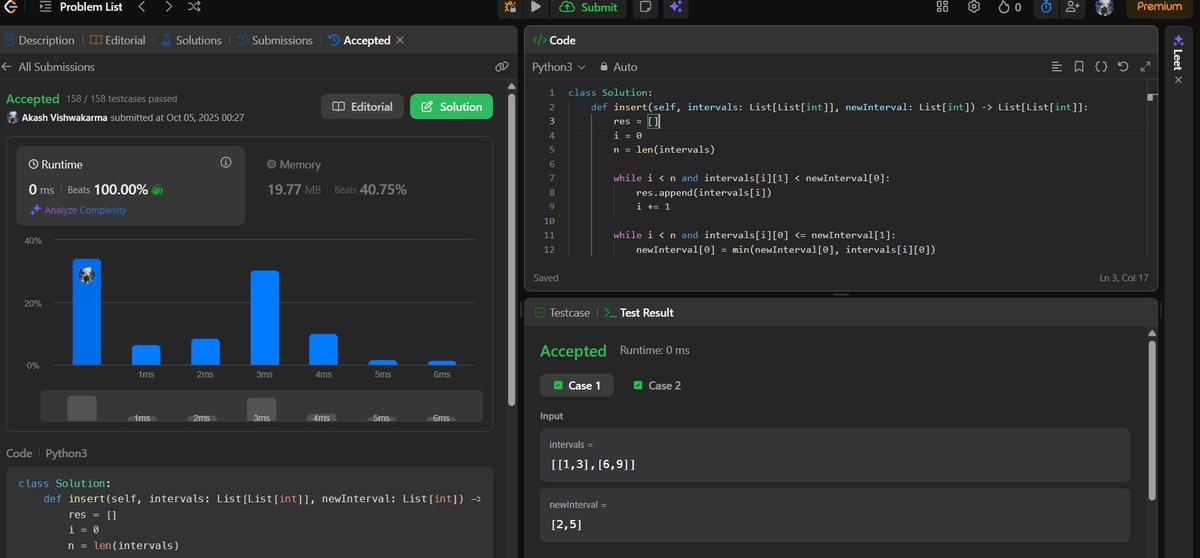Go back to All Submissions
The image size is (1200, 558).
pyautogui.click(x=49, y=67)
